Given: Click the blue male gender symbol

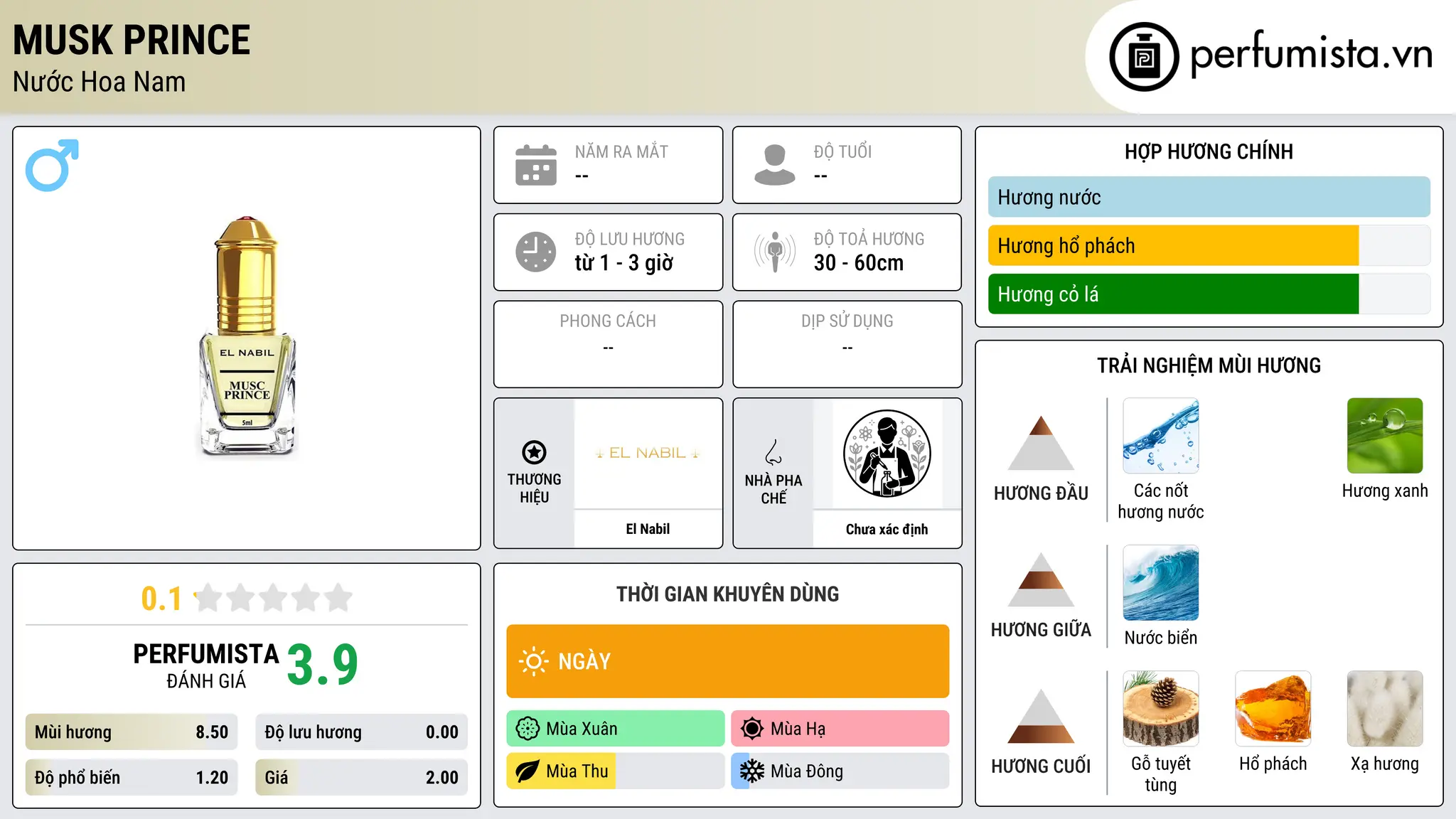Looking at the screenshot, I should pos(52,165).
